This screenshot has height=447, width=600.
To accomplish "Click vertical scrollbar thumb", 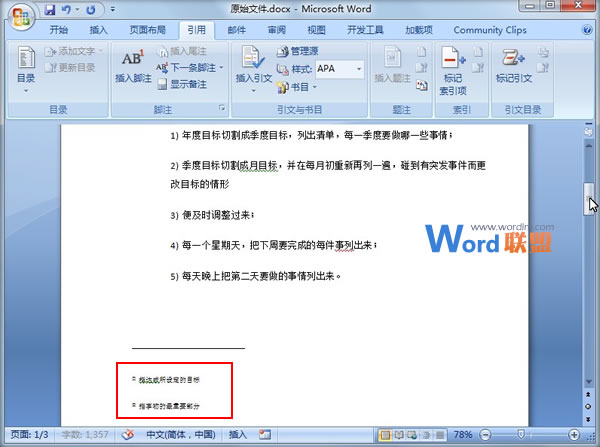I will coord(588,199).
